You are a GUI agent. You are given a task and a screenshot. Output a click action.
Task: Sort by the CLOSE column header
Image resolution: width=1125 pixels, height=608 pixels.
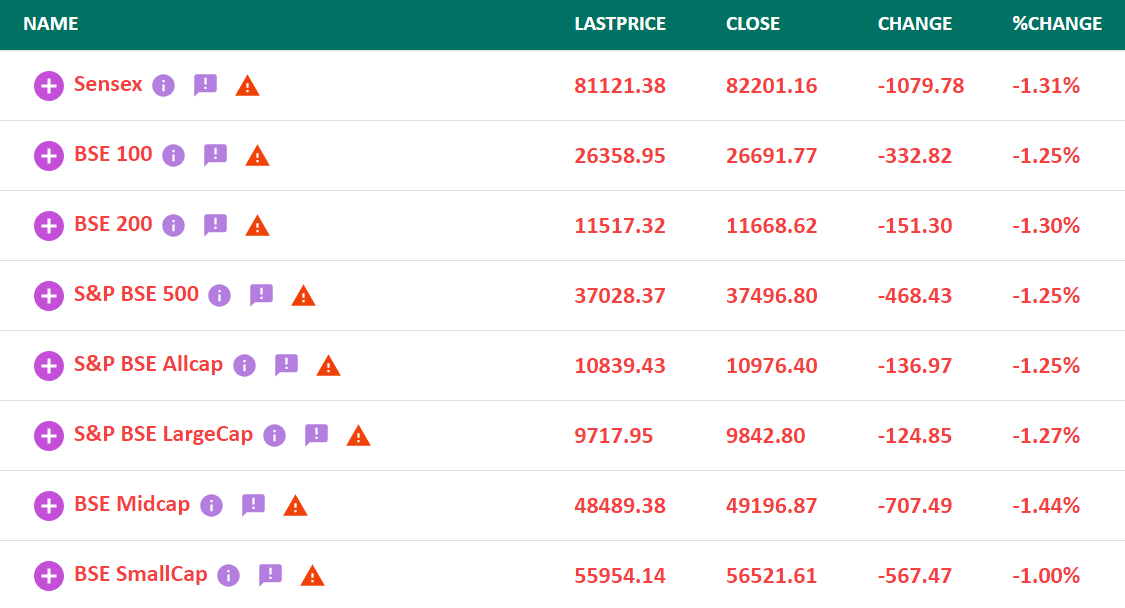point(753,24)
